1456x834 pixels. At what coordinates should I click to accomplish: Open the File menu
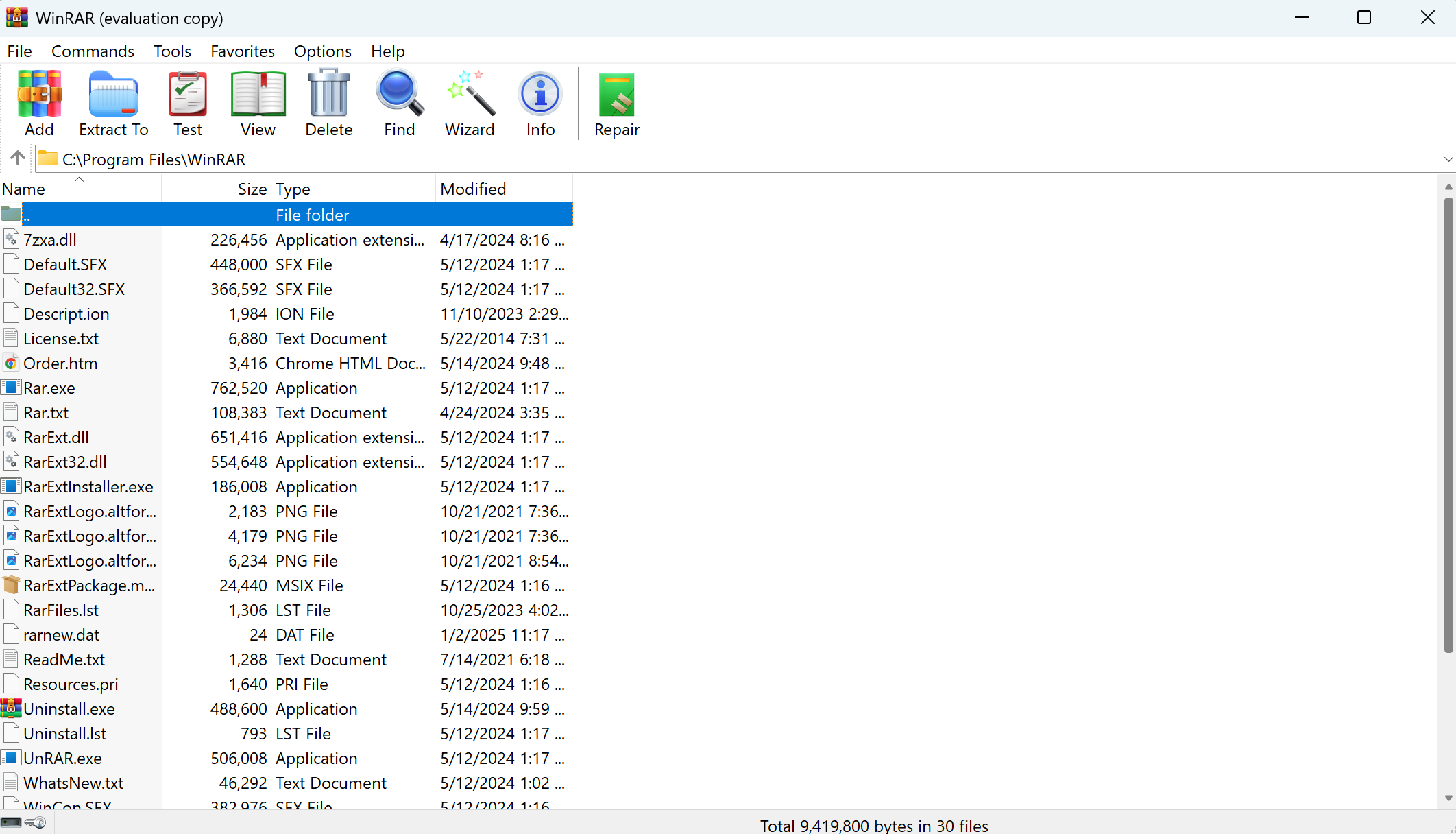coord(20,51)
